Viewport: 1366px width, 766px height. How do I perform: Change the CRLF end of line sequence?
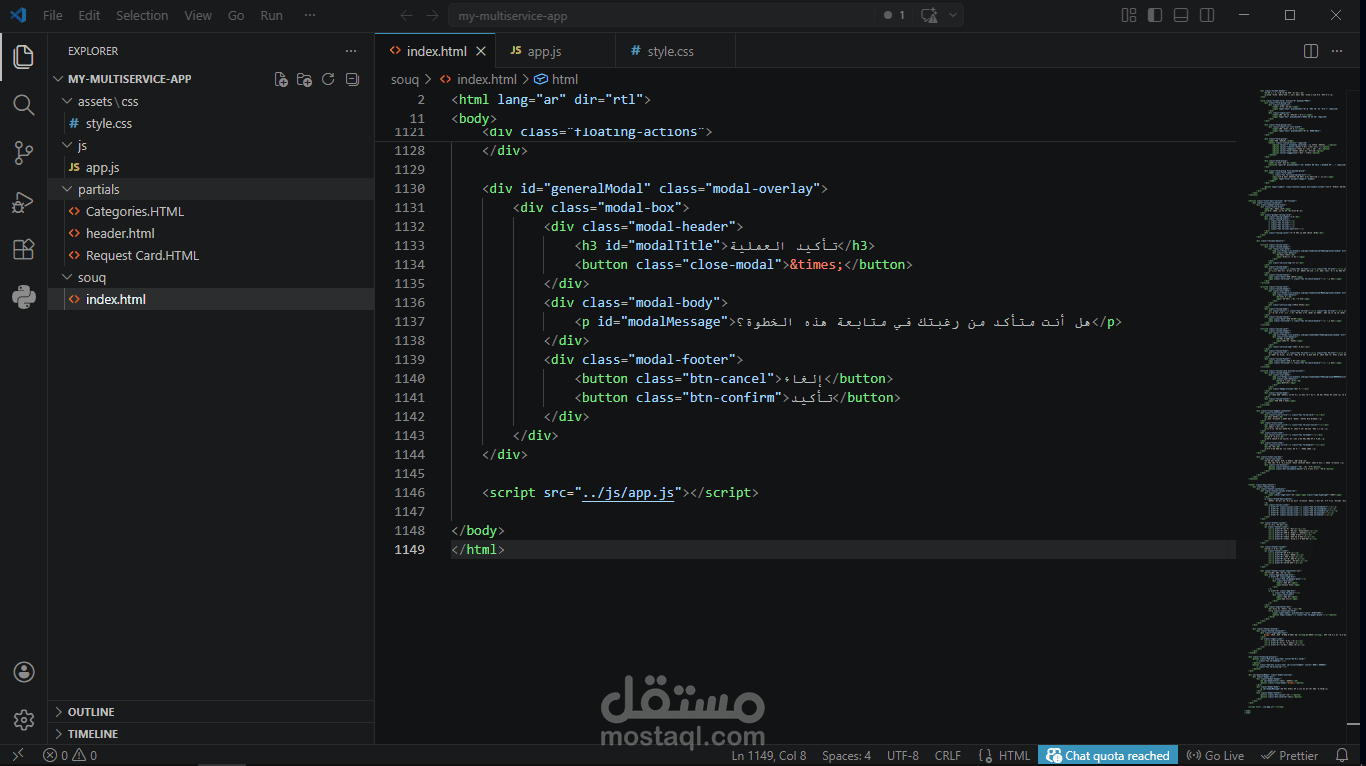(947, 755)
